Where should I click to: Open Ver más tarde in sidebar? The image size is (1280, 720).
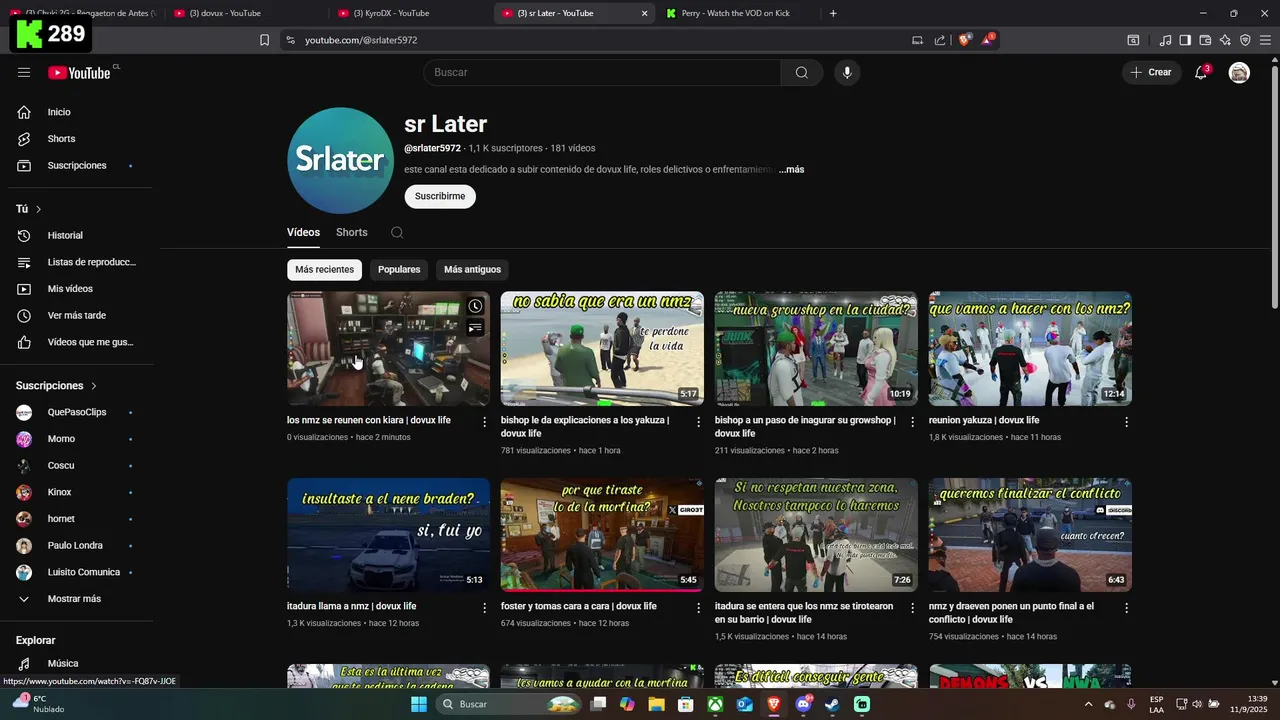coord(75,315)
